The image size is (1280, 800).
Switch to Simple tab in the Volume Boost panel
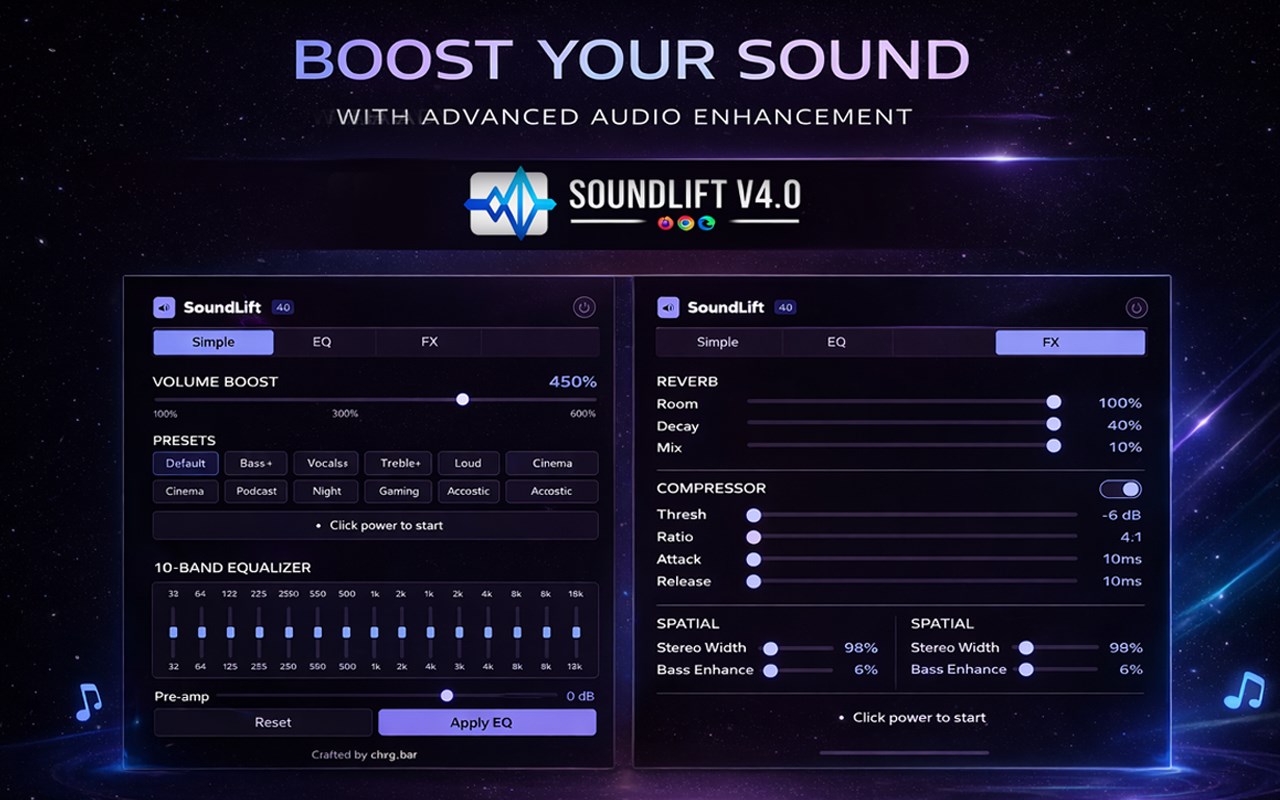(213, 342)
